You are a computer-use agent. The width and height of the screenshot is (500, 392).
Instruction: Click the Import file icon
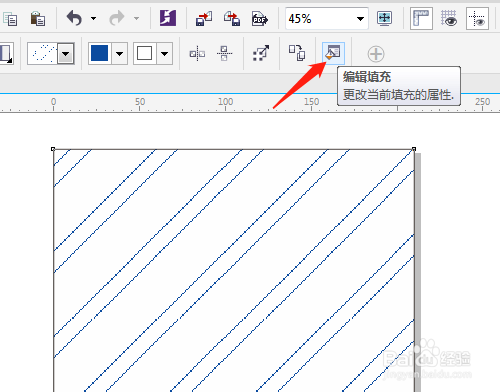pyautogui.click(x=204, y=18)
